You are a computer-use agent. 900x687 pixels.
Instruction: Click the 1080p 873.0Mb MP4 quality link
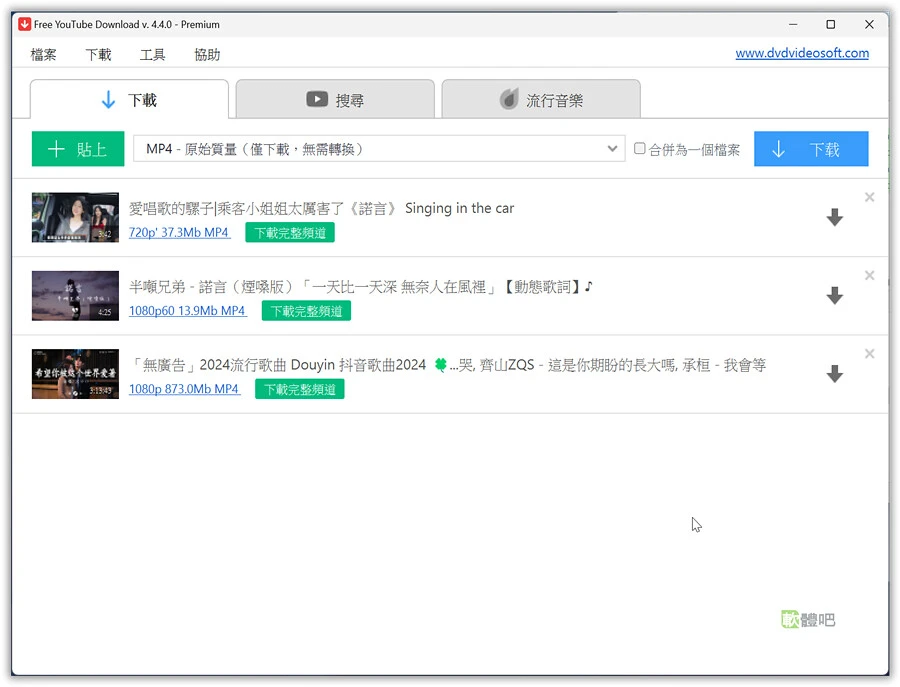pyautogui.click(x=184, y=389)
